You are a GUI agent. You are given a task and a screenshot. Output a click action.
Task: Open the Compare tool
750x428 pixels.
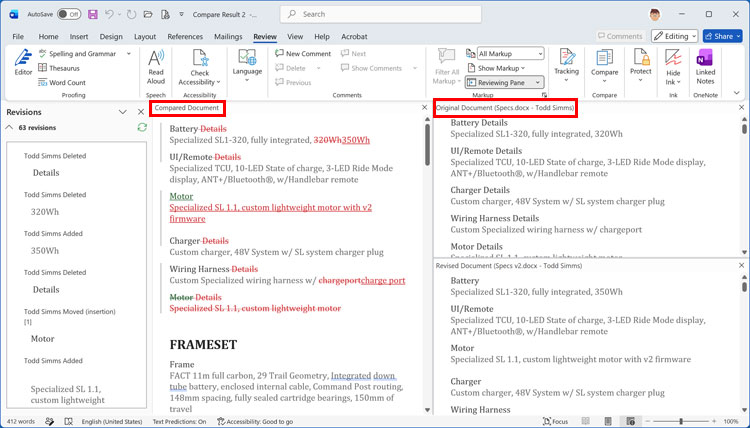(x=605, y=66)
